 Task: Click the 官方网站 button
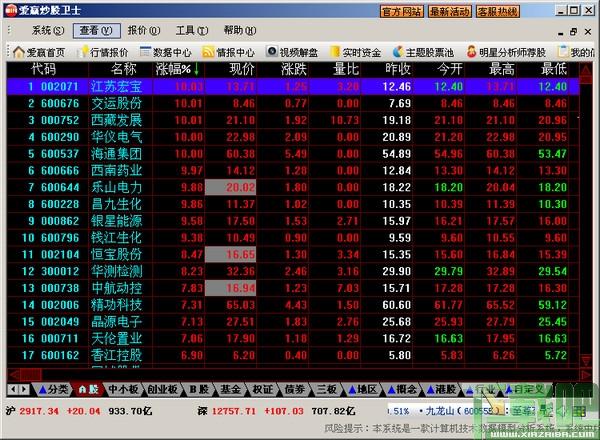pos(402,11)
